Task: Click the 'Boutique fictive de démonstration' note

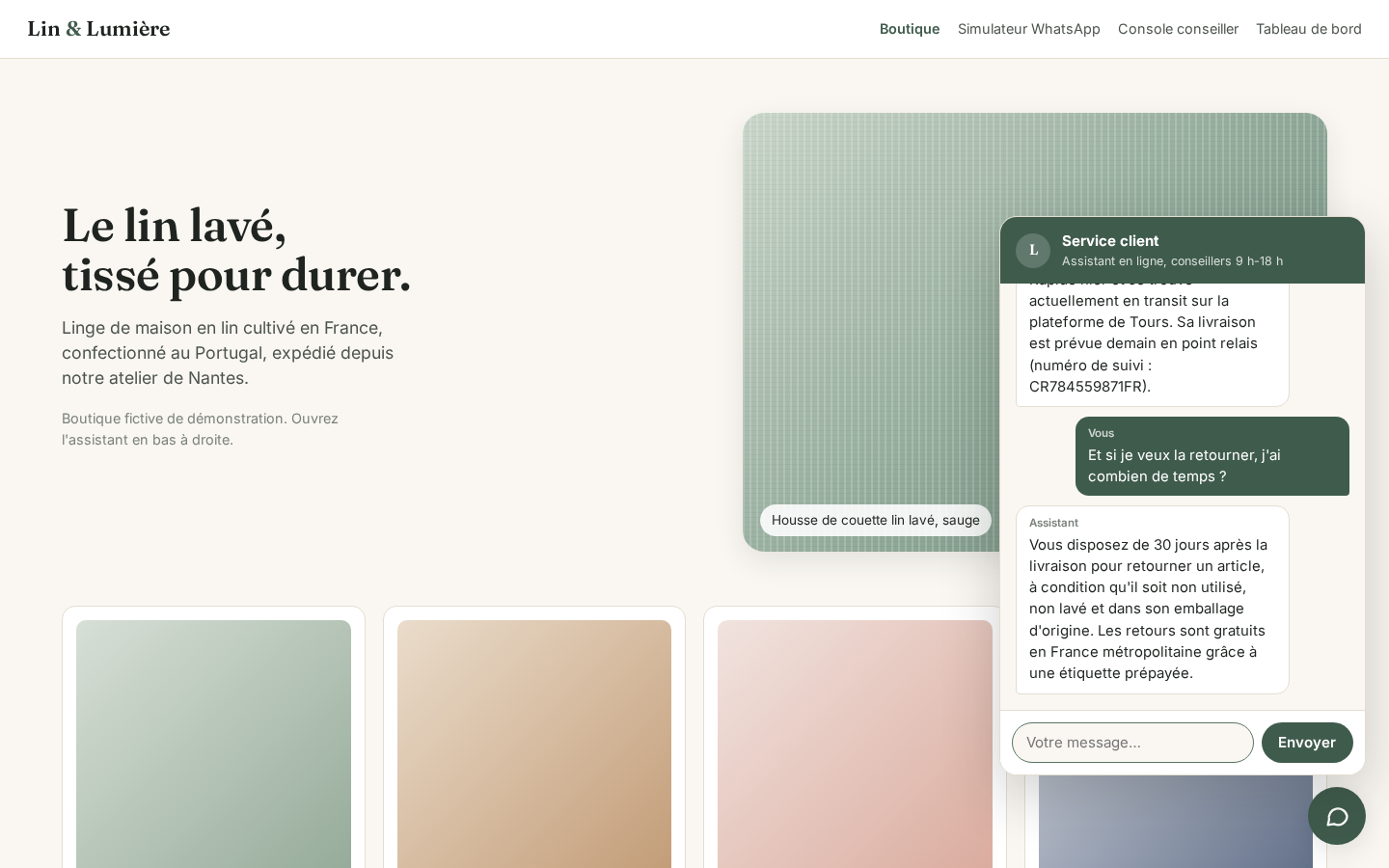Action: coord(200,429)
